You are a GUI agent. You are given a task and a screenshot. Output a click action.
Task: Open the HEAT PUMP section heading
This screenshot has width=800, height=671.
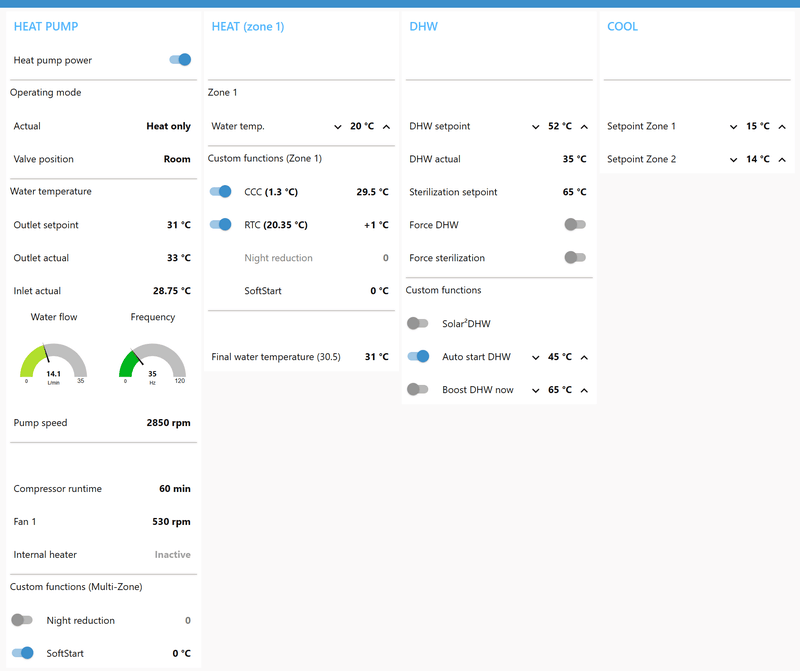[46, 27]
